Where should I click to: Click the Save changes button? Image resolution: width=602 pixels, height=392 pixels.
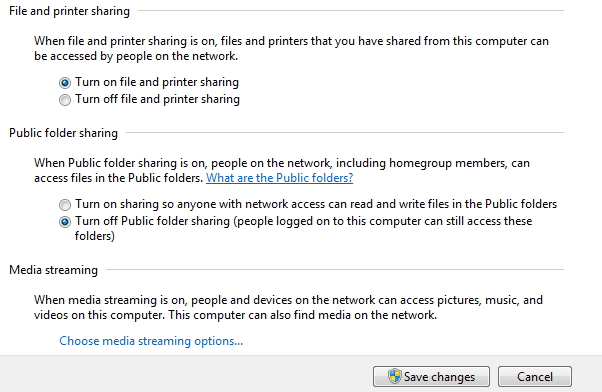tap(431, 376)
